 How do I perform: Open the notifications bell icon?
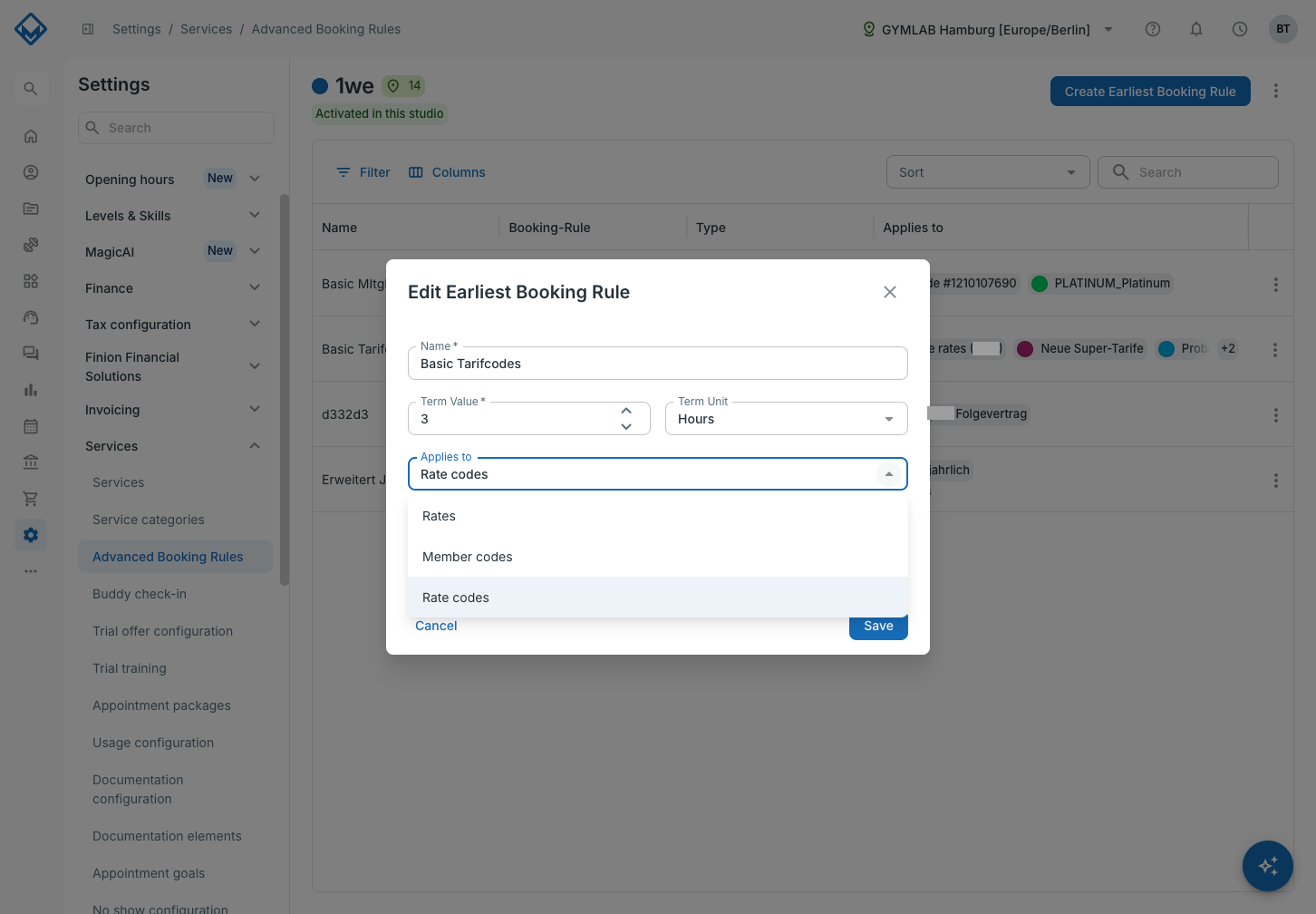click(1196, 29)
